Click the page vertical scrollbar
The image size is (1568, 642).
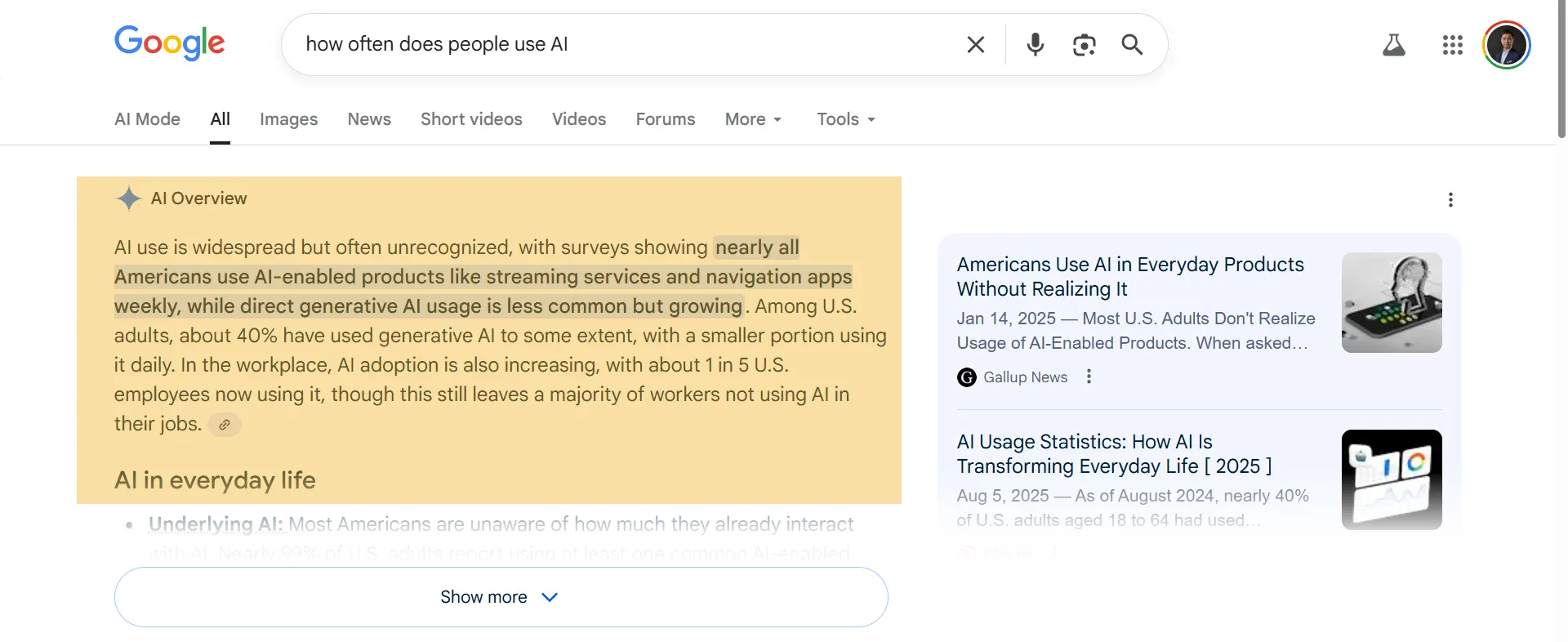(1561, 69)
